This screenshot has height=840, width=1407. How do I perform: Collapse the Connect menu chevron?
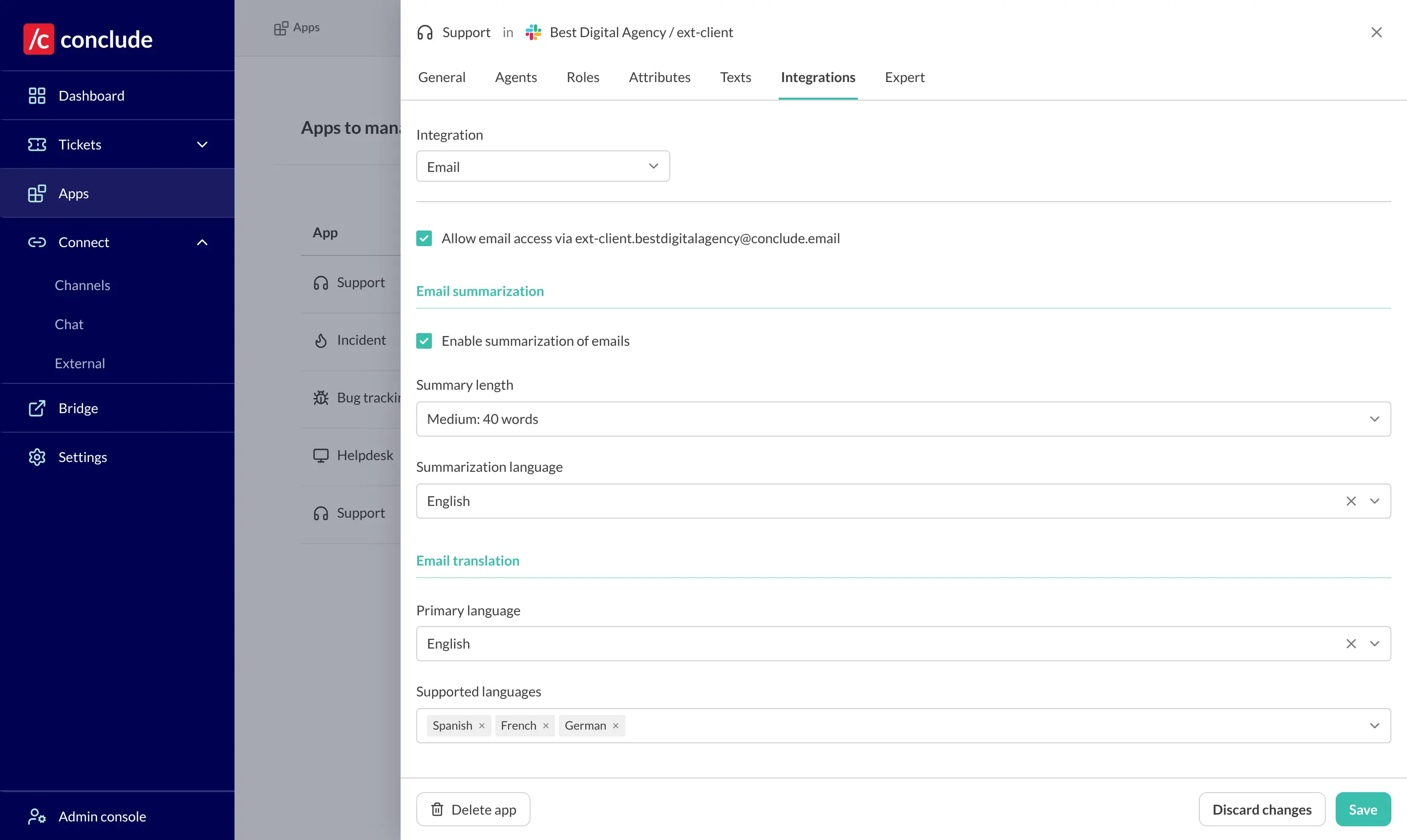click(x=202, y=242)
